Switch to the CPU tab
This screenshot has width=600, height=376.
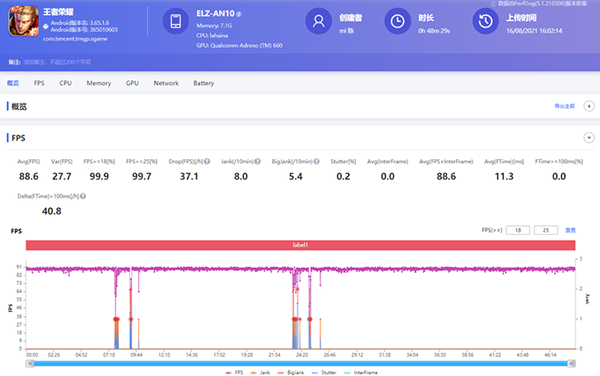(65, 83)
